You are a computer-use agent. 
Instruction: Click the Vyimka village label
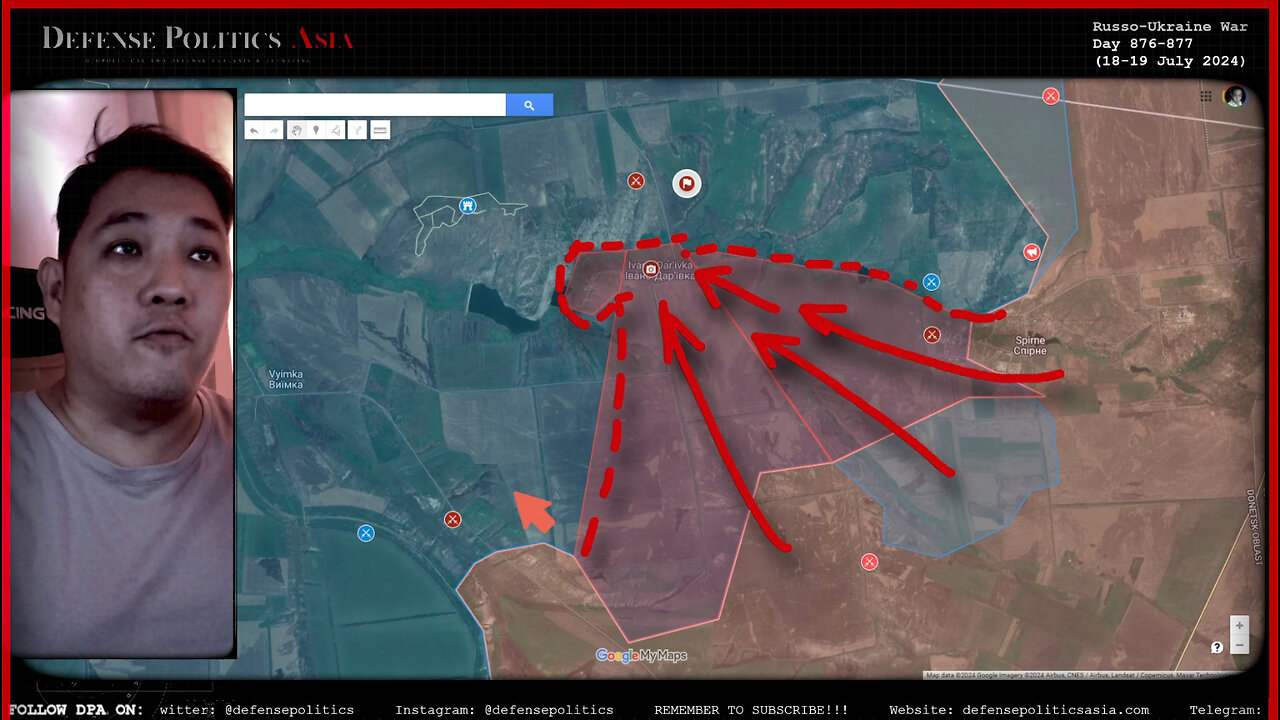tap(286, 379)
